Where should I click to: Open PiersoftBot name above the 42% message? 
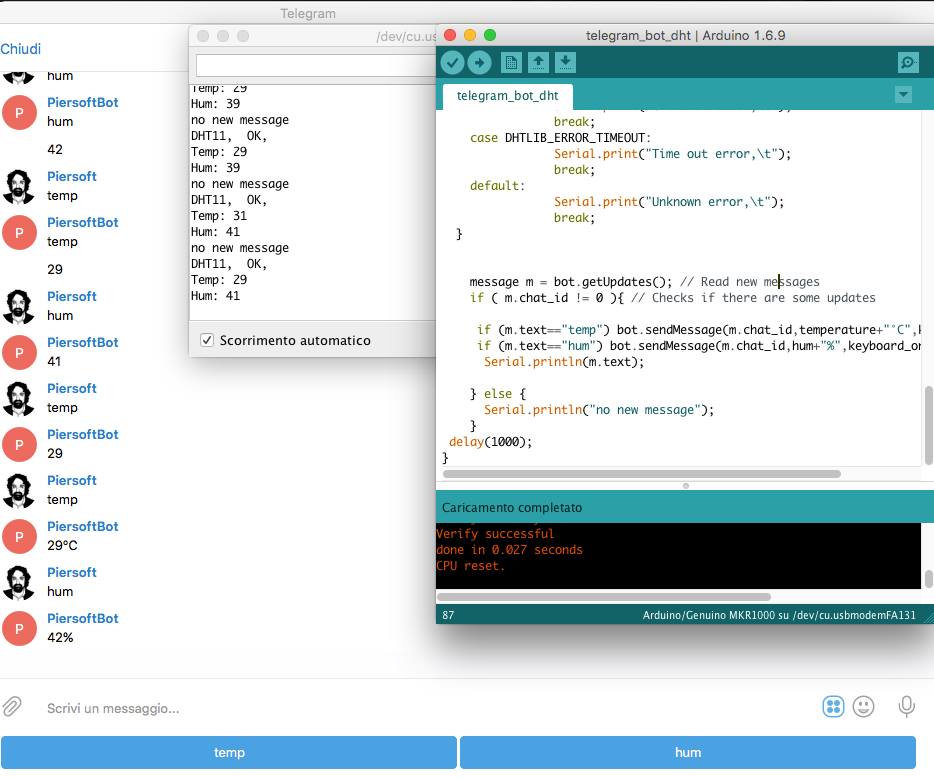click(x=83, y=618)
